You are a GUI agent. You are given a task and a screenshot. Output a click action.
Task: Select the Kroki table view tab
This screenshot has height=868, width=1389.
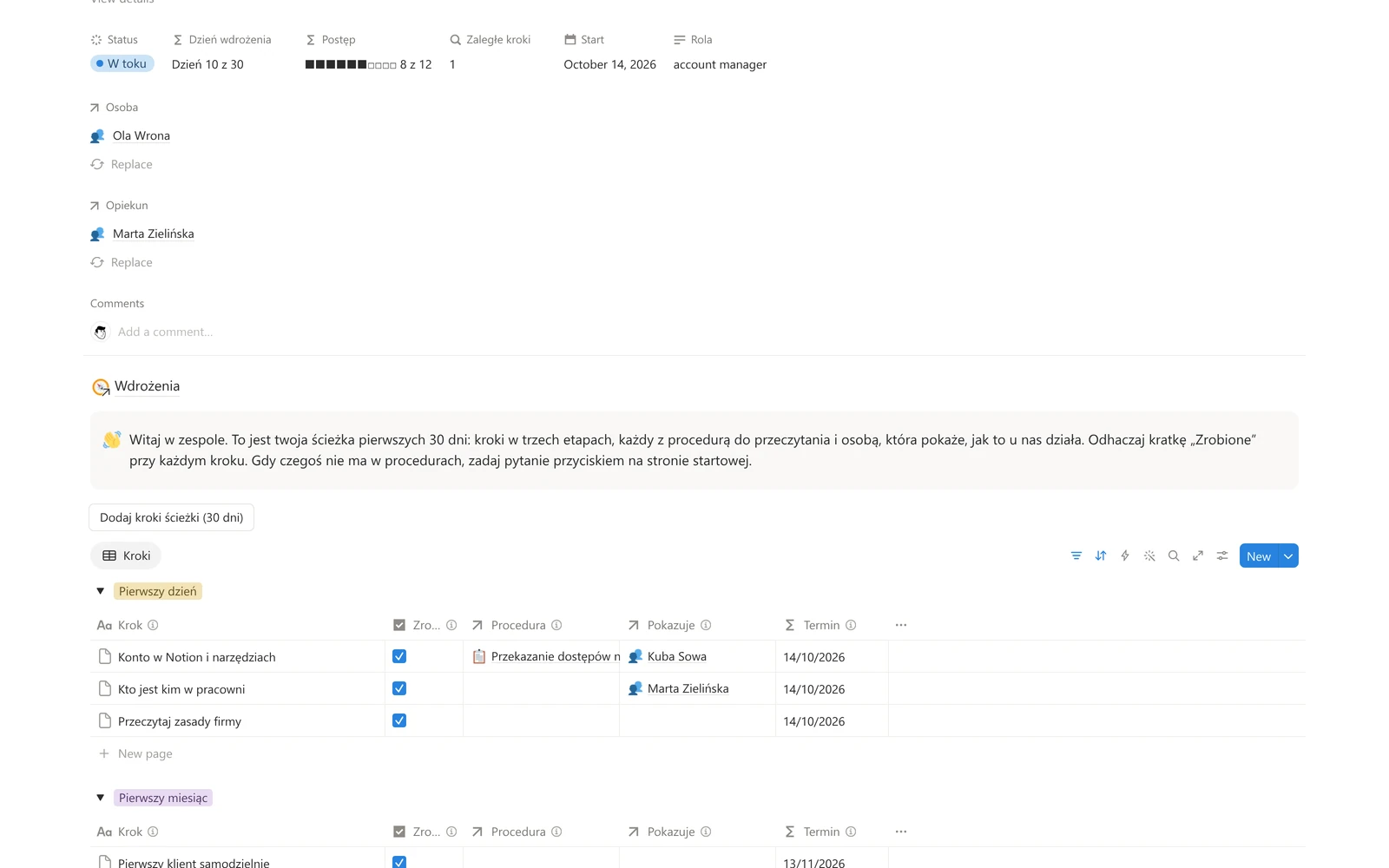coord(126,556)
